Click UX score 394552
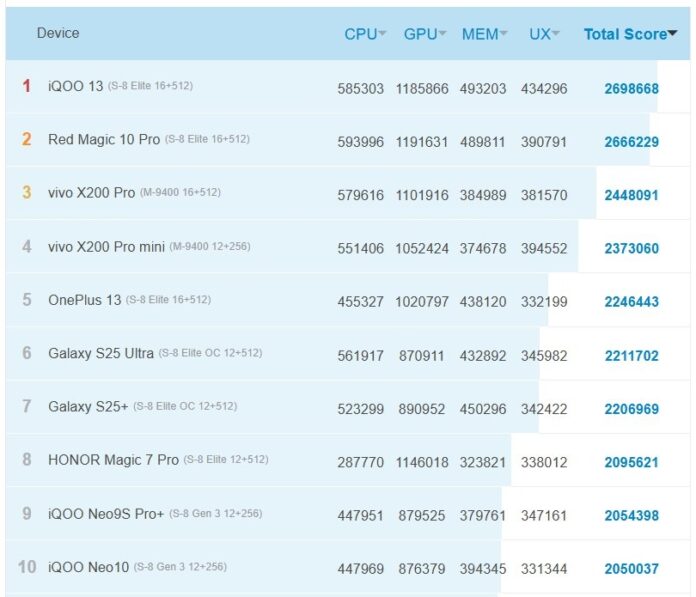The height and width of the screenshot is (597, 696). click(x=544, y=249)
